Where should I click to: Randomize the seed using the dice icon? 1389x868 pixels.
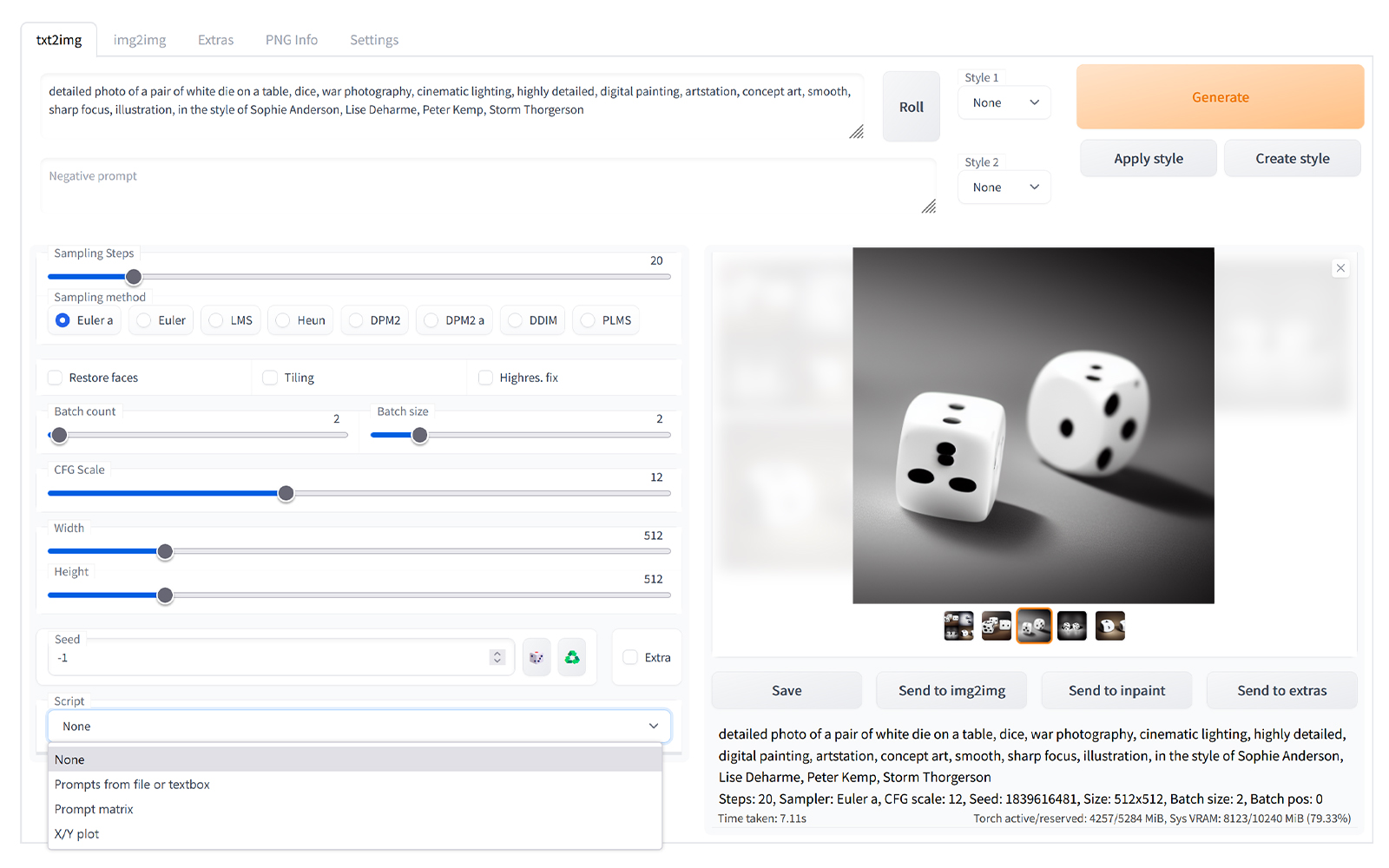tap(537, 657)
